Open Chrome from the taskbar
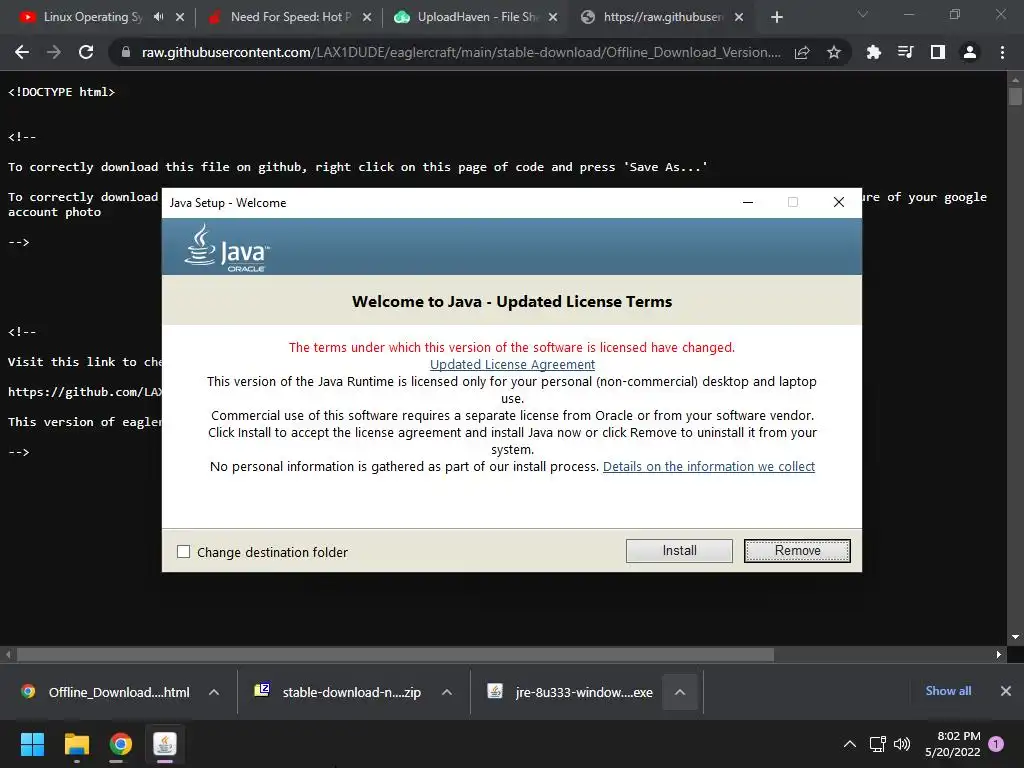The image size is (1024, 768). [120, 744]
